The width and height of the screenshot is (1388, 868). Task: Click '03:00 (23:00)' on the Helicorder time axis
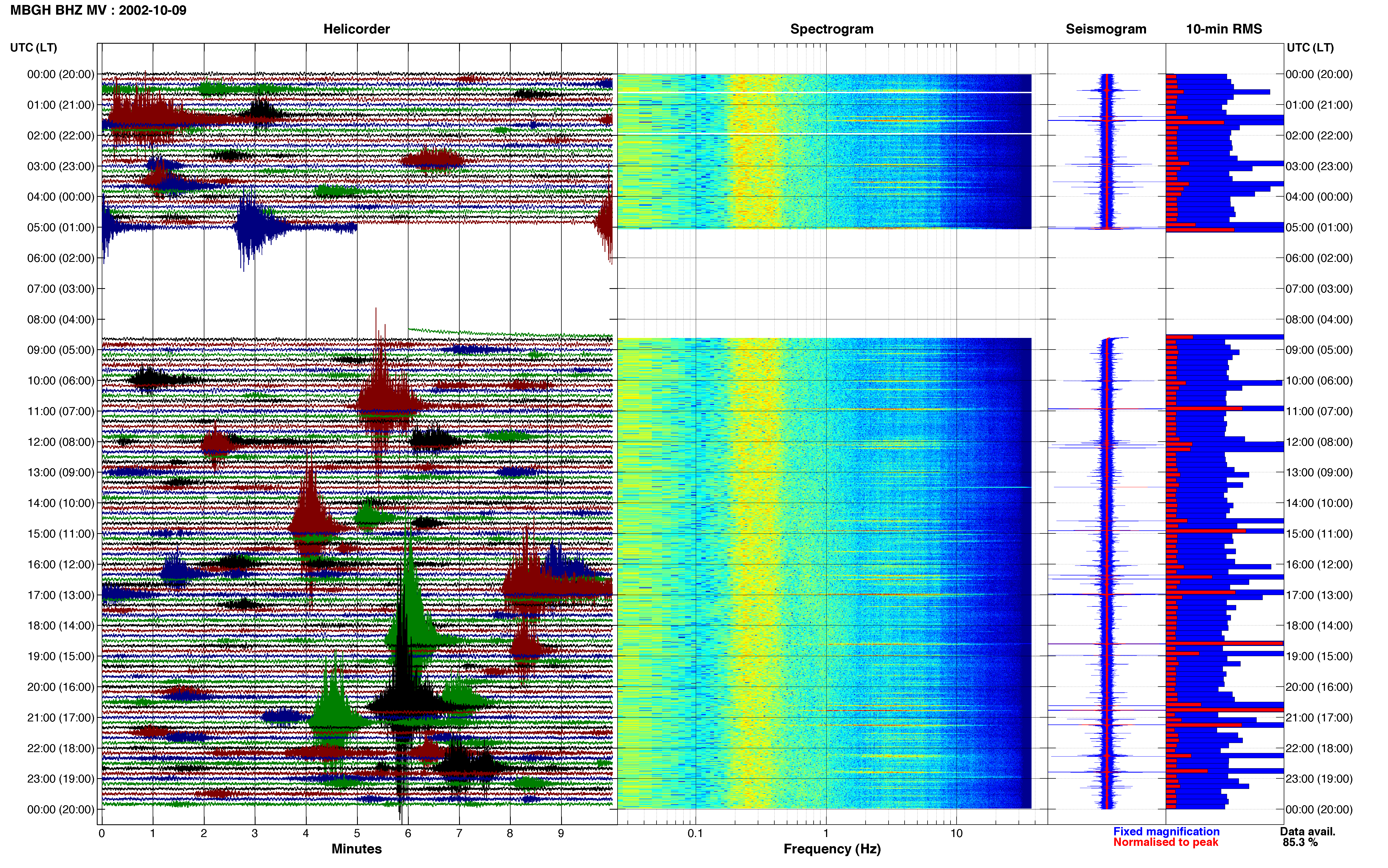pyautogui.click(x=61, y=166)
